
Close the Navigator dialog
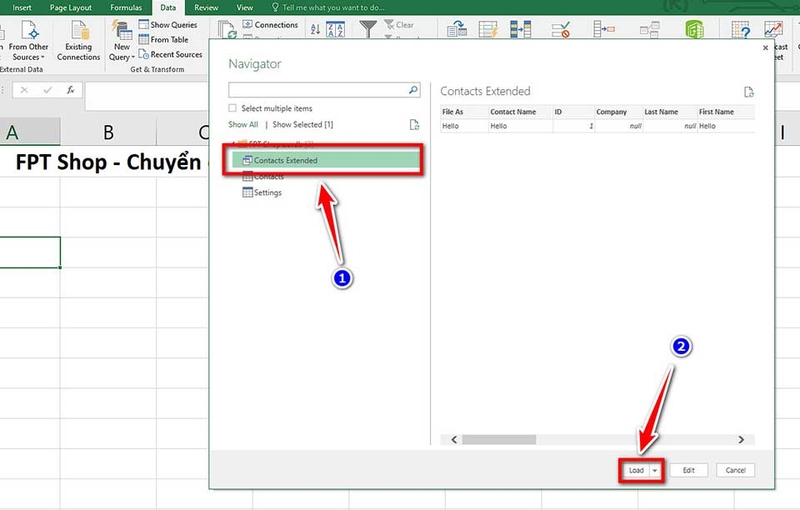[765, 47]
